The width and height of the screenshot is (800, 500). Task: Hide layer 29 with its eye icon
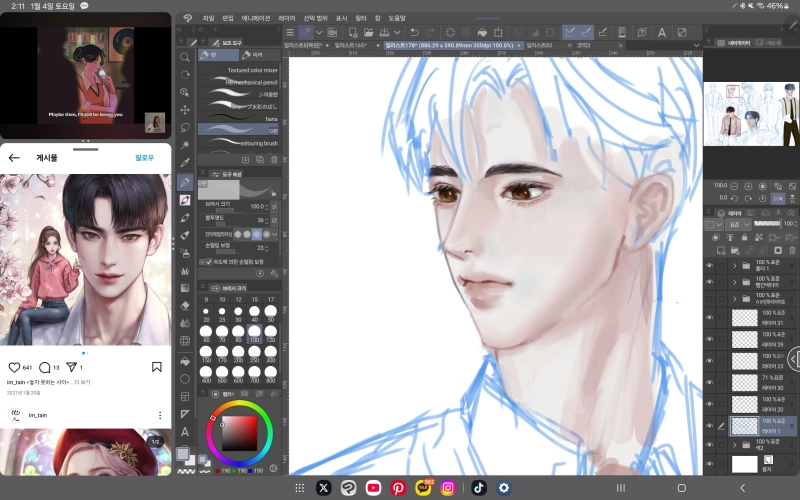(709, 340)
